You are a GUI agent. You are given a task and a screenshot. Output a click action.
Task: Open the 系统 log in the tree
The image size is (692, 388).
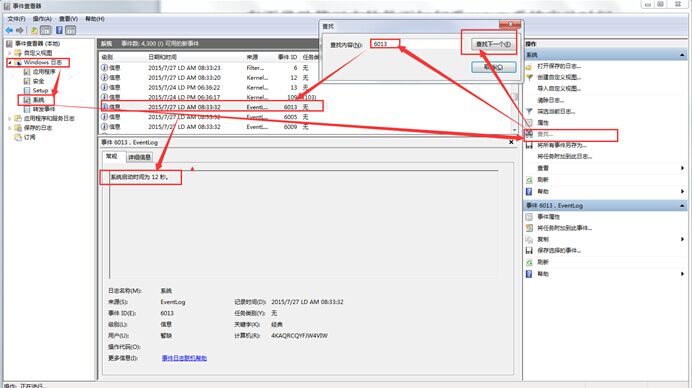click(38, 100)
